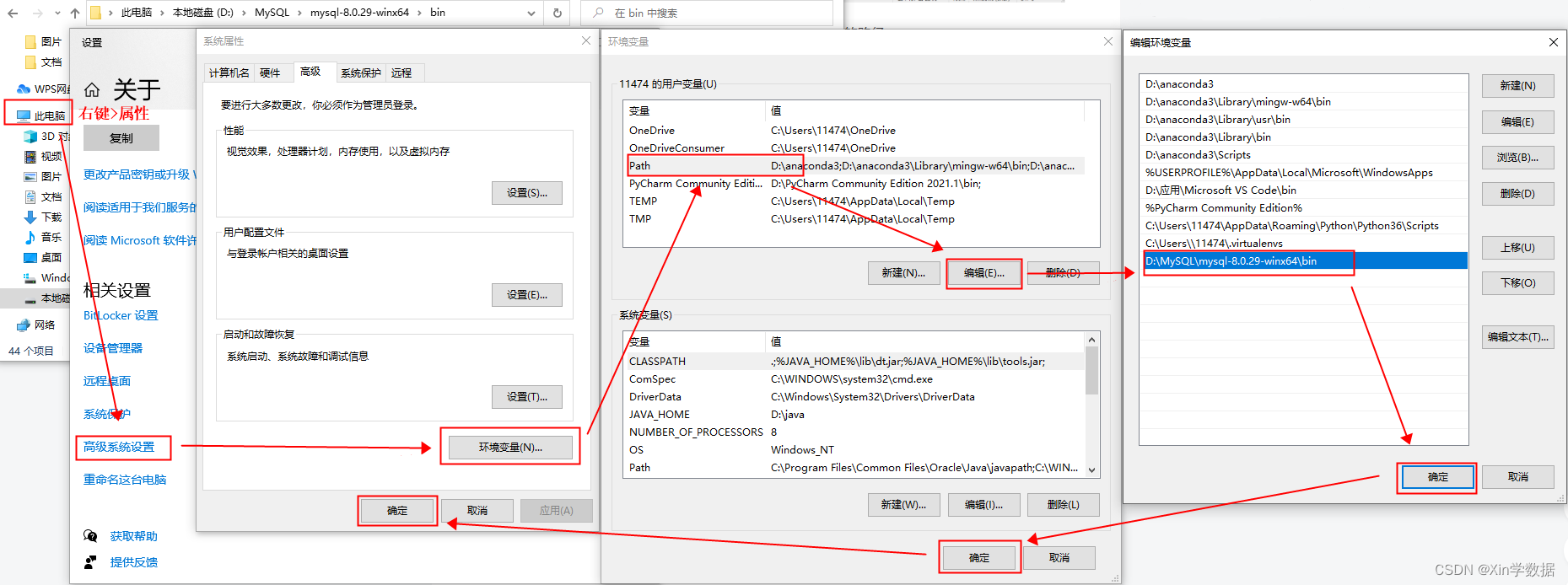This screenshot has height=585, width=1568.
Task: Click 新建(W)... for system variables
Action: pyautogui.click(x=903, y=505)
